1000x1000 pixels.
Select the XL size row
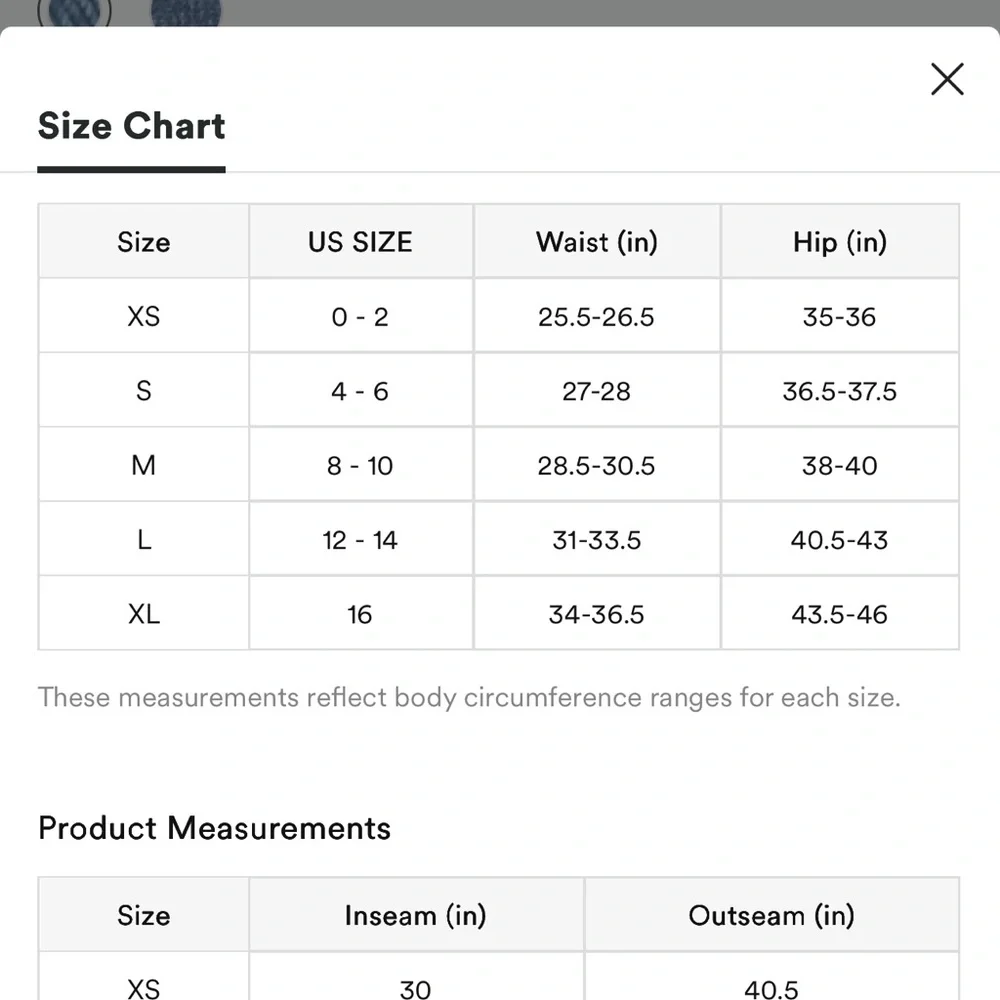143,613
